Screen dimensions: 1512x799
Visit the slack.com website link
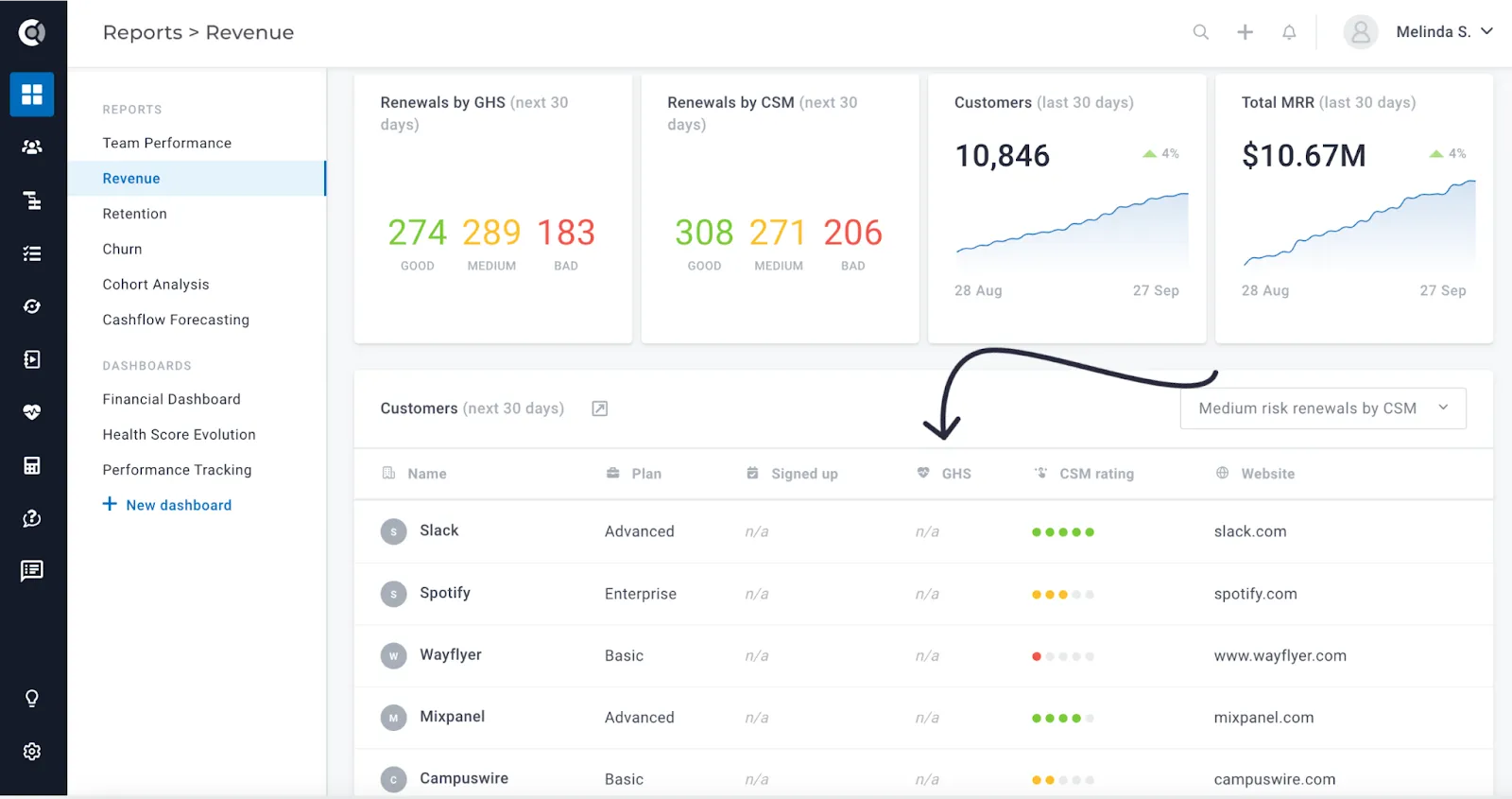[x=1250, y=531]
